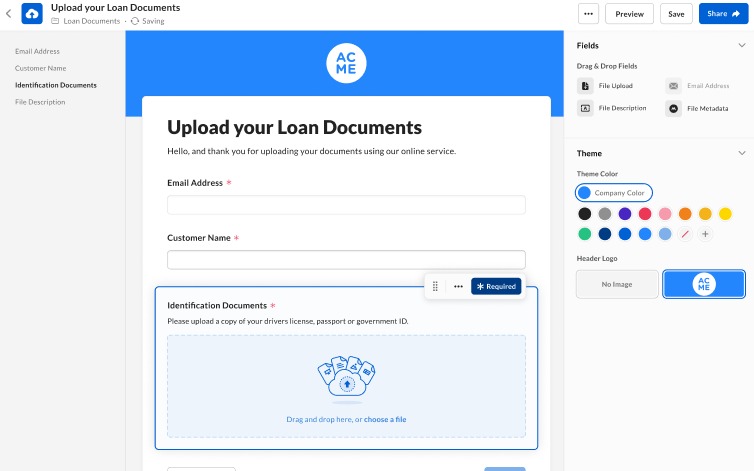
Task: Select the Email Address field icon
Action: tap(674, 86)
